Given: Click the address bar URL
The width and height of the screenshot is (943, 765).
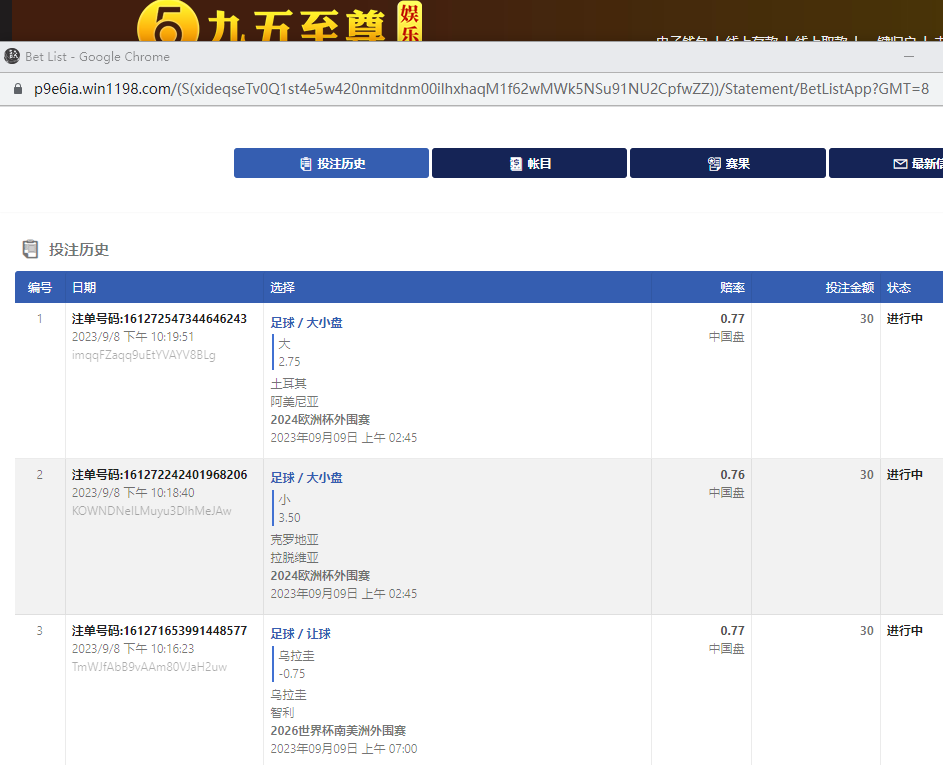Looking at the screenshot, I should [480, 89].
